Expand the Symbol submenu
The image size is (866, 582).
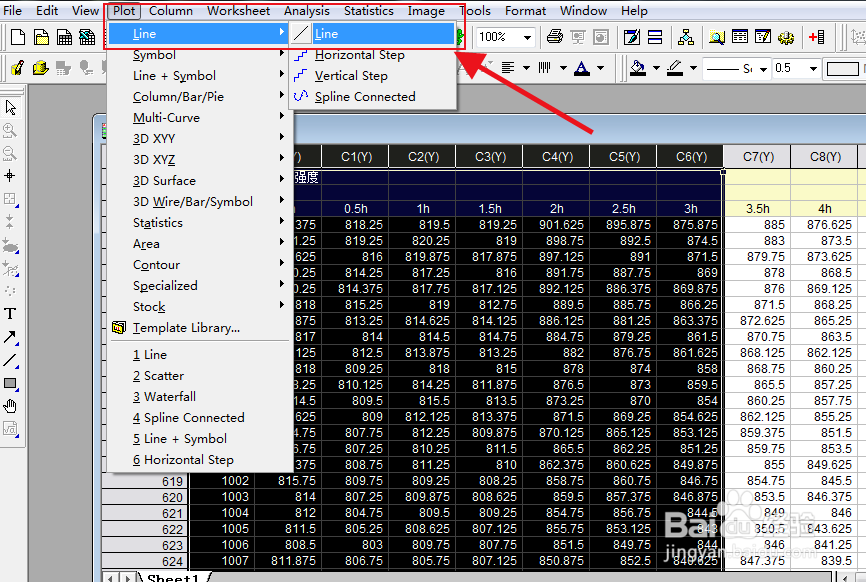pos(199,55)
